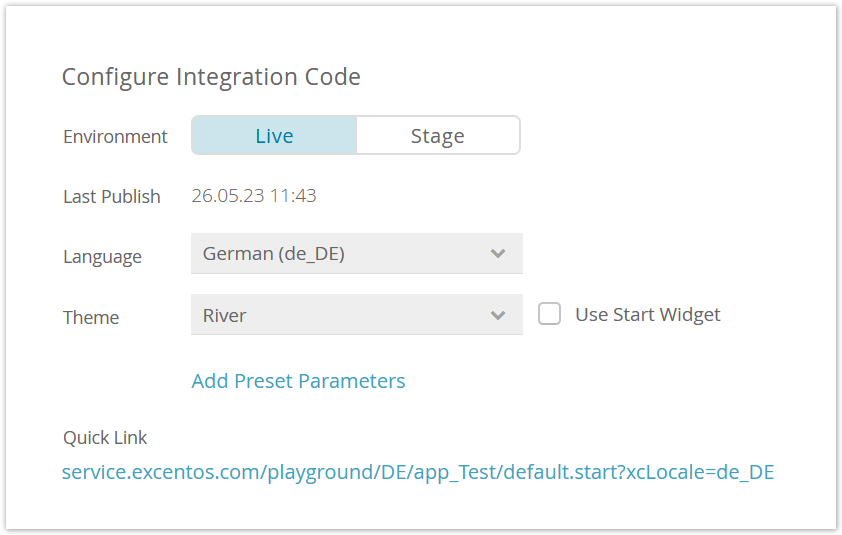Click the Environment label
The height and width of the screenshot is (535, 842).
point(115,136)
